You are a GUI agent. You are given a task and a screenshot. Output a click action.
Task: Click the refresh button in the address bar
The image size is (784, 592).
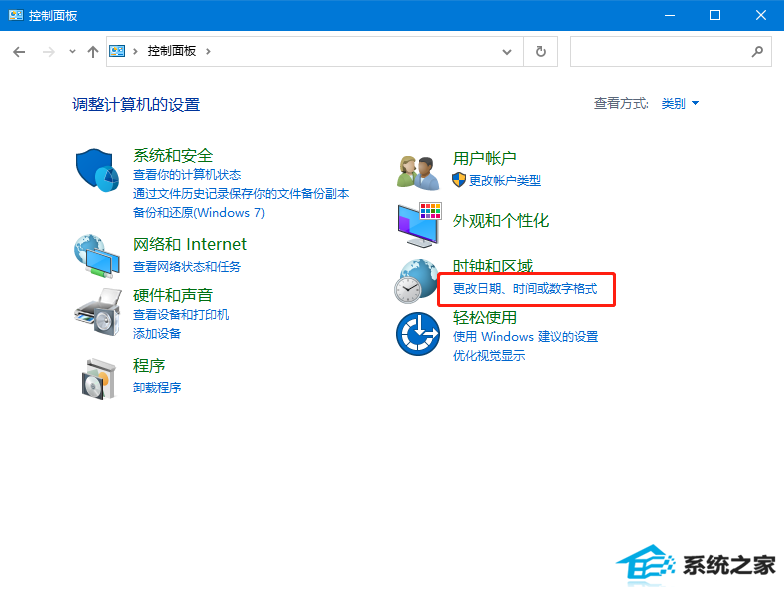(540, 52)
